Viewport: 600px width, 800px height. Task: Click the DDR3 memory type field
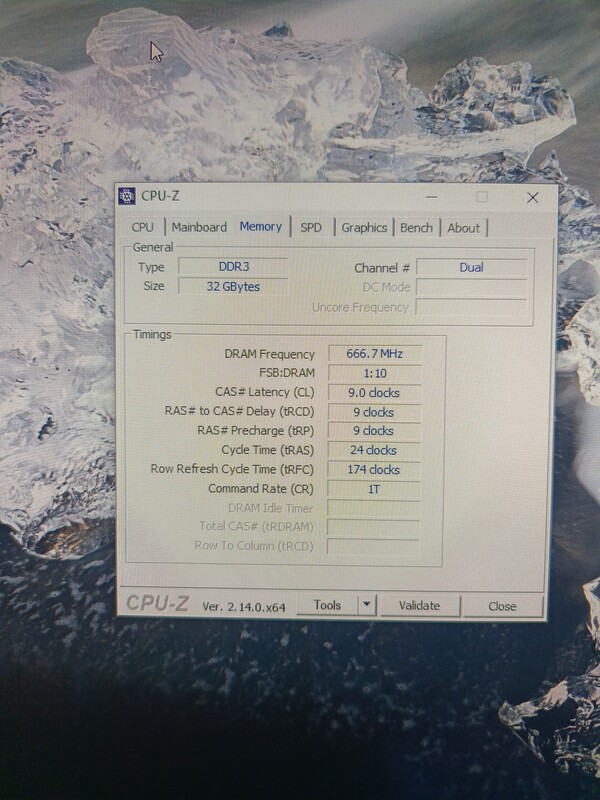(233, 266)
